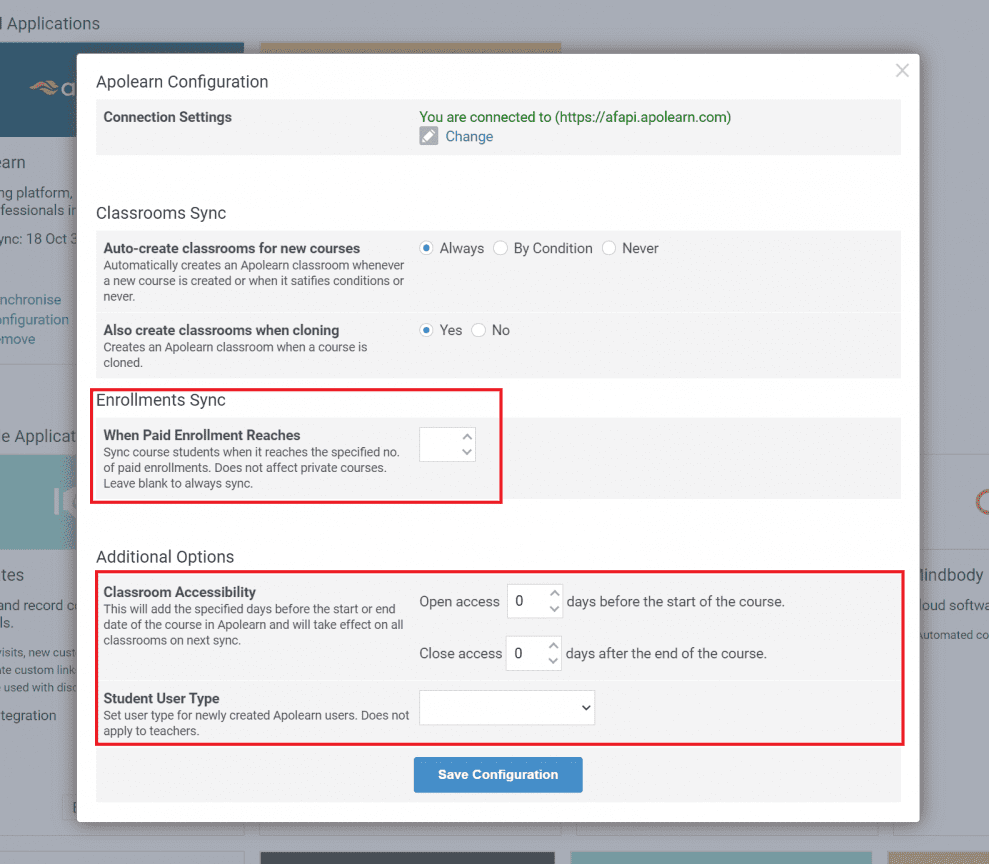Increment Open access days with up arrow
The width and height of the screenshot is (989, 864).
coord(554,594)
